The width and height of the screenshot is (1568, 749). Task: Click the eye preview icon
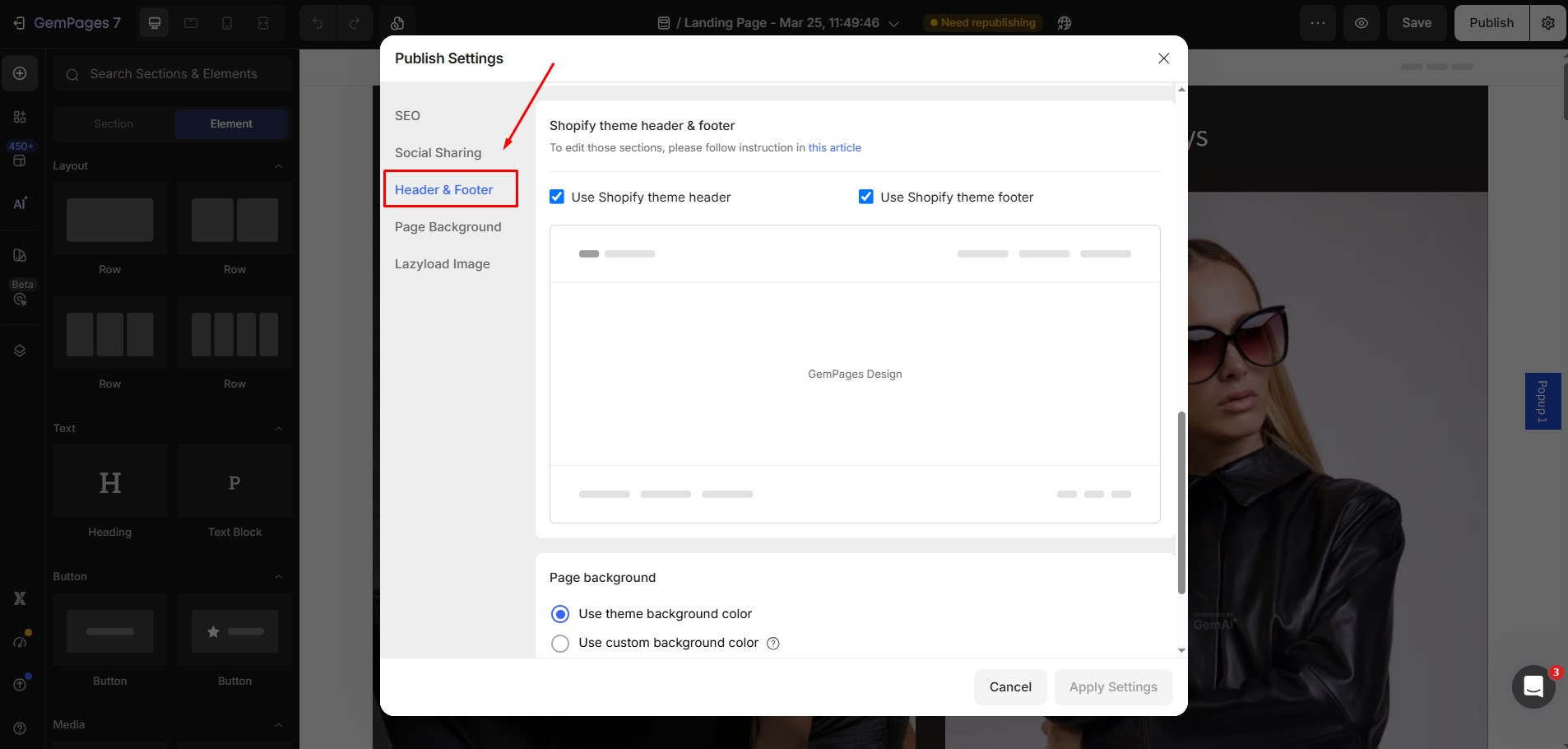coord(1362,23)
